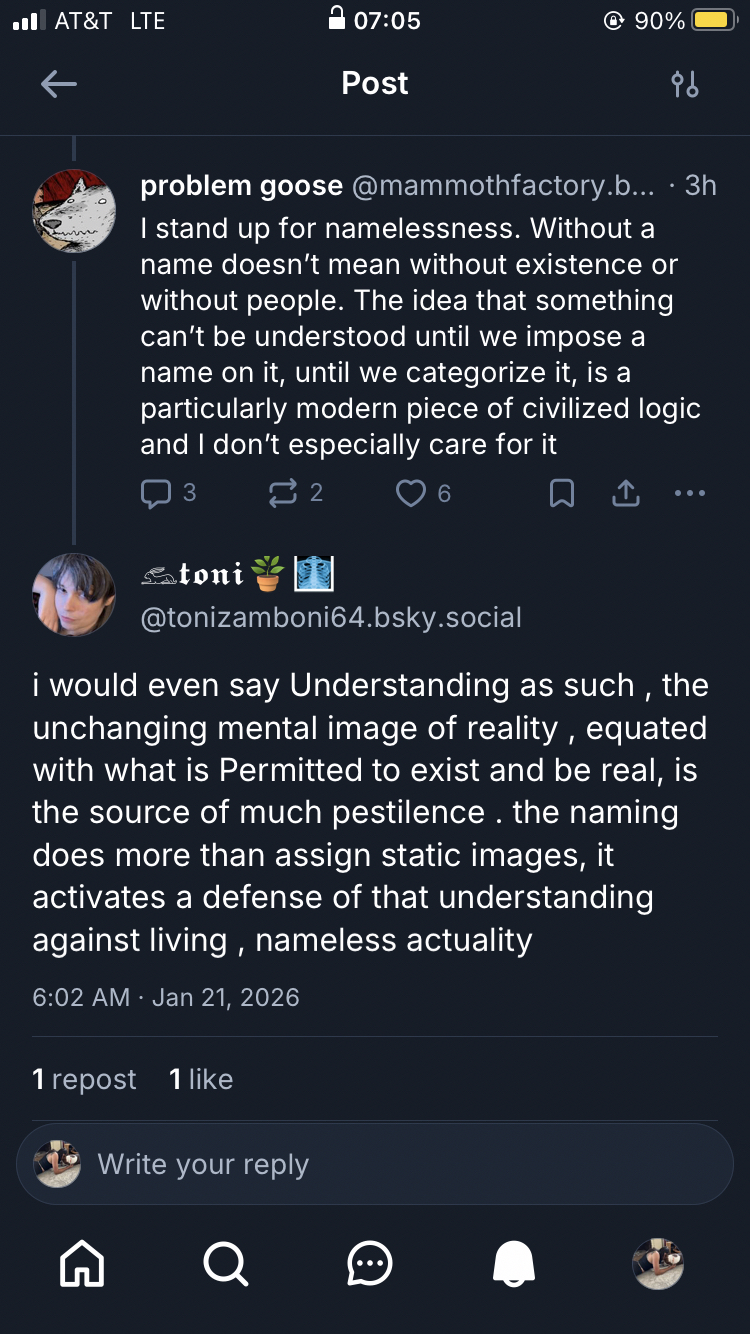The height and width of the screenshot is (1334, 750).
Task: Open more options for problem goose's post
Action: click(690, 493)
